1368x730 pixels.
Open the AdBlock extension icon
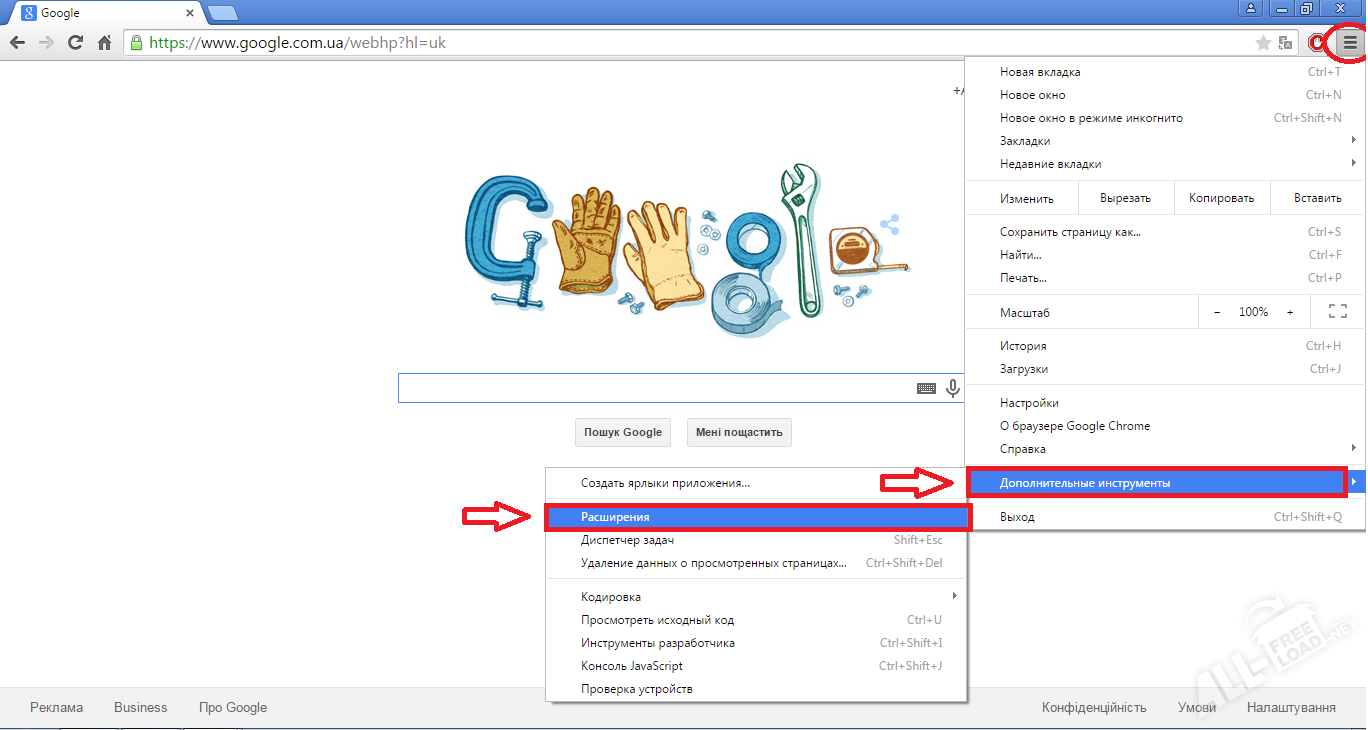pyautogui.click(x=1317, y=43)
